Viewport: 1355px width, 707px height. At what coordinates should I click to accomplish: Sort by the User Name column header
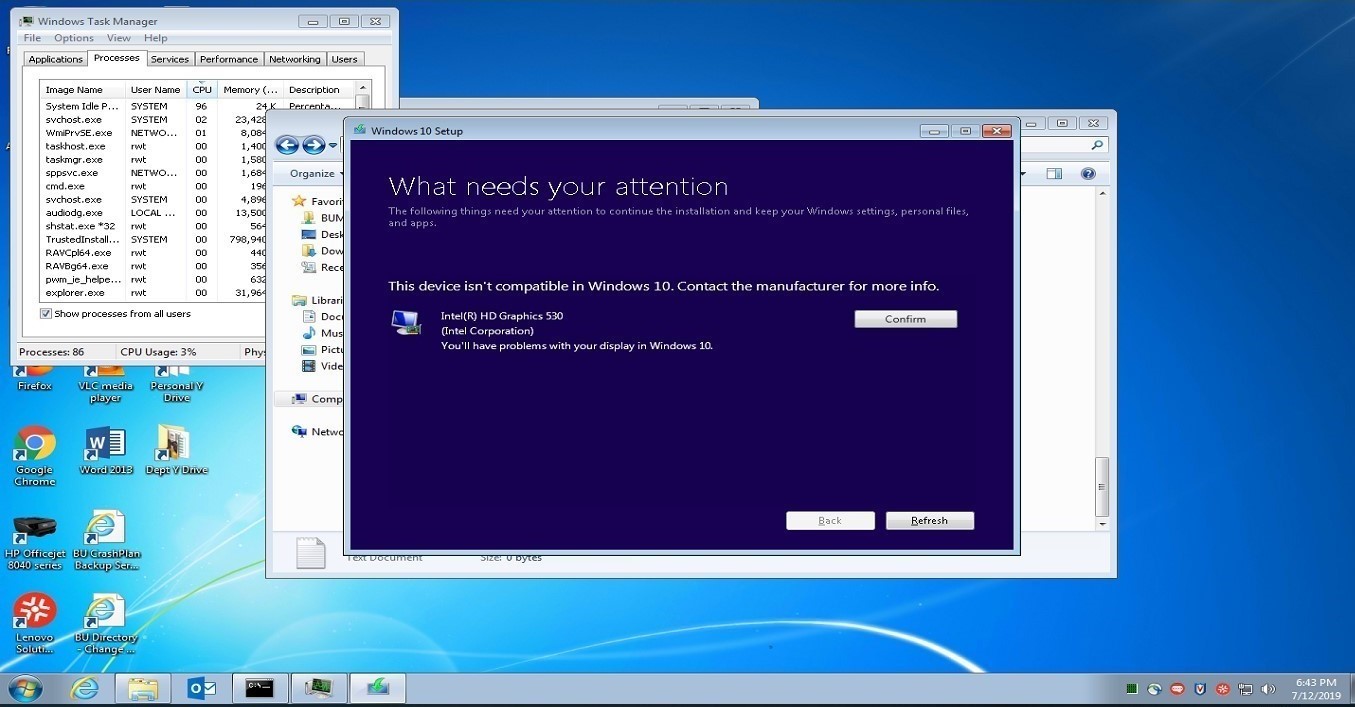coord(156,89)
